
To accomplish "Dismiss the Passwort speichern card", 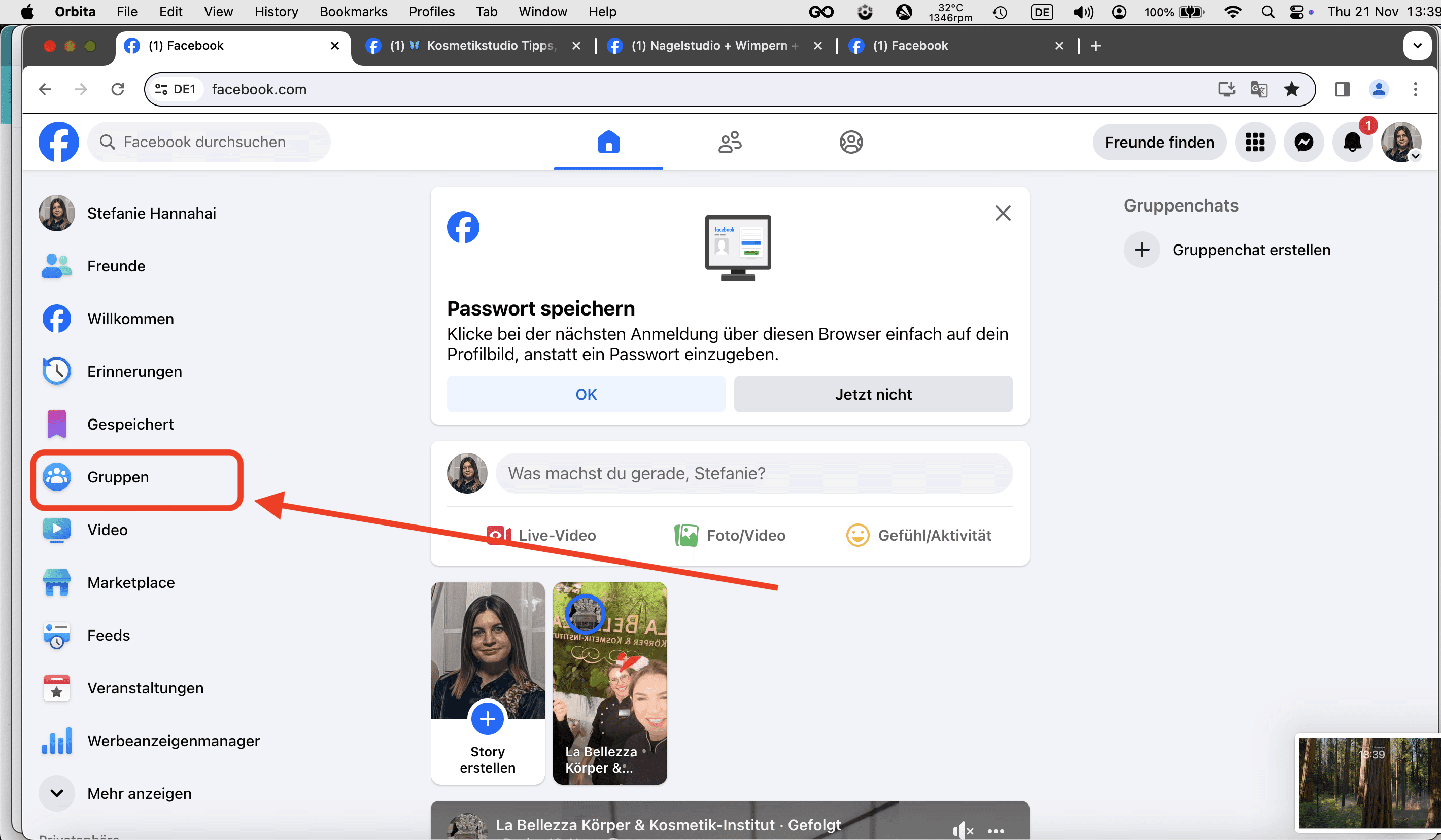I will (1003, 213).
